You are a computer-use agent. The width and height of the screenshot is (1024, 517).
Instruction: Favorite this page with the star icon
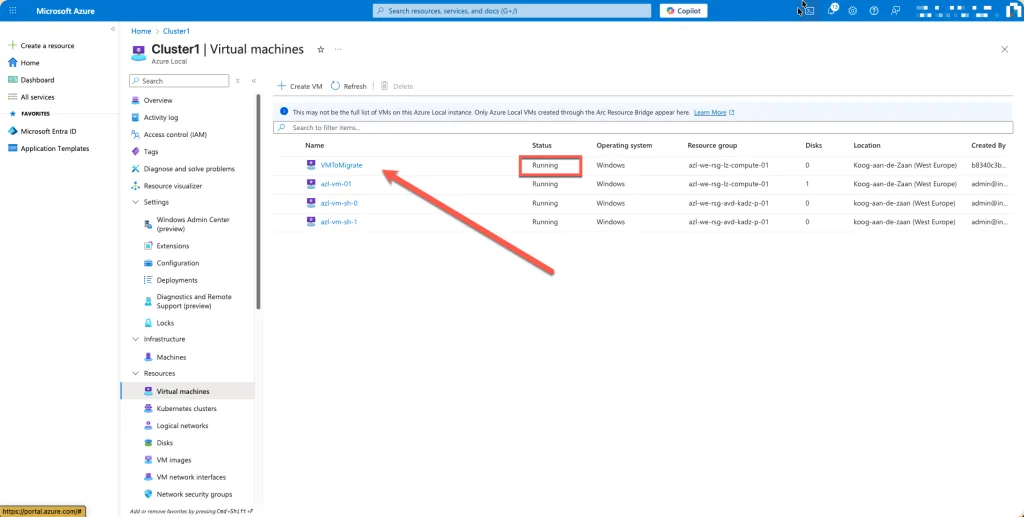click(x=320, y=49)
